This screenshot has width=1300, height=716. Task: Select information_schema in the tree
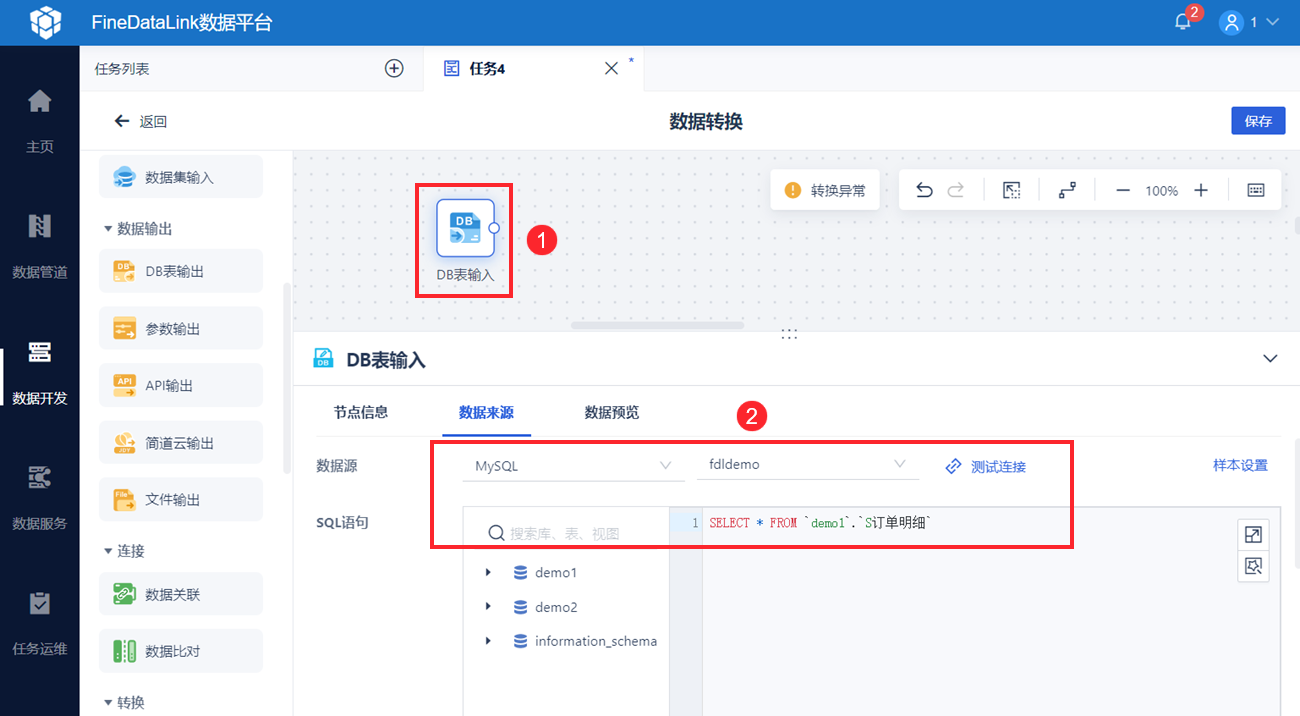click(x=596, y=641)
